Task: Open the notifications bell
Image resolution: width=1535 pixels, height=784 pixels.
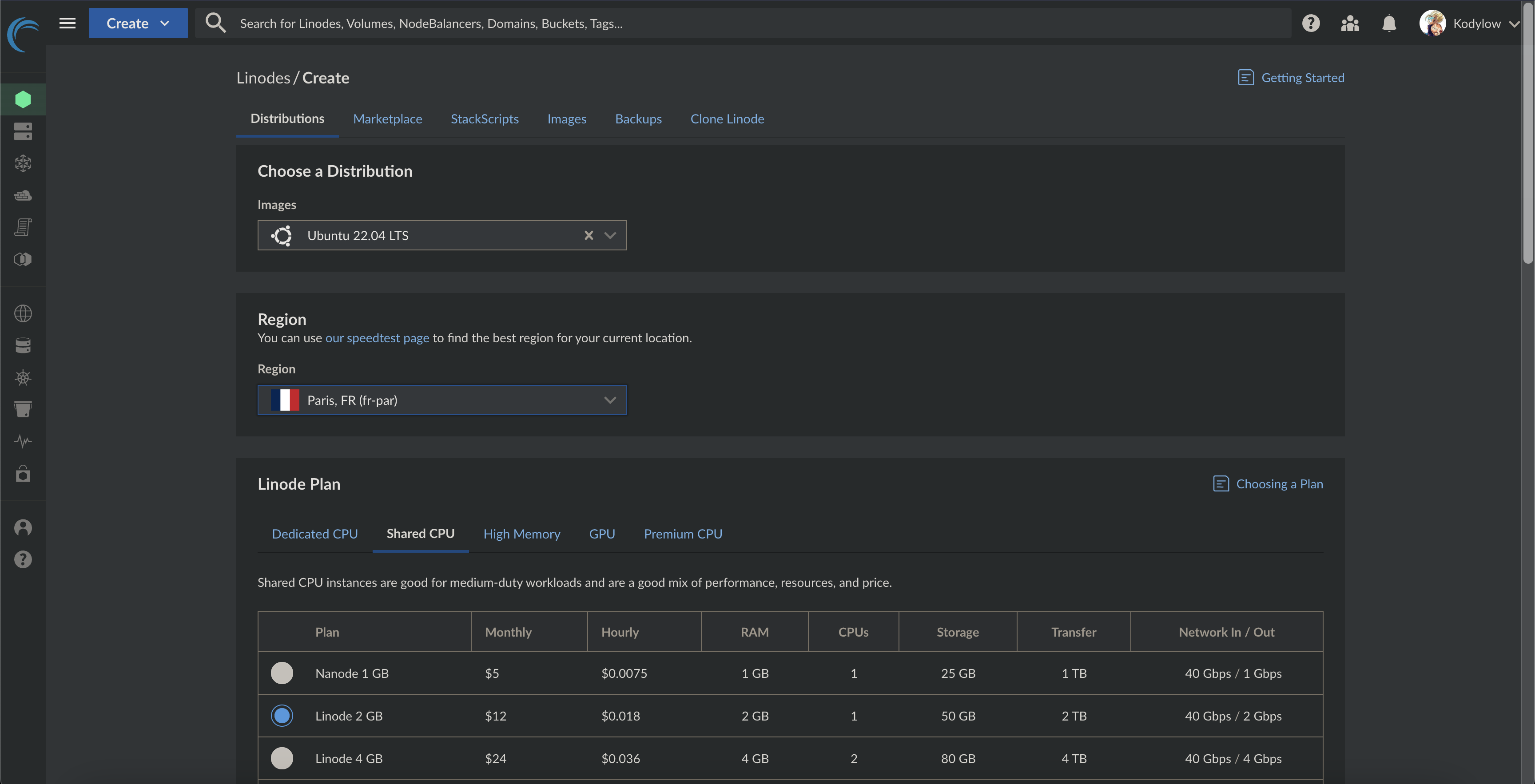Action: [x=1389, y=23]
